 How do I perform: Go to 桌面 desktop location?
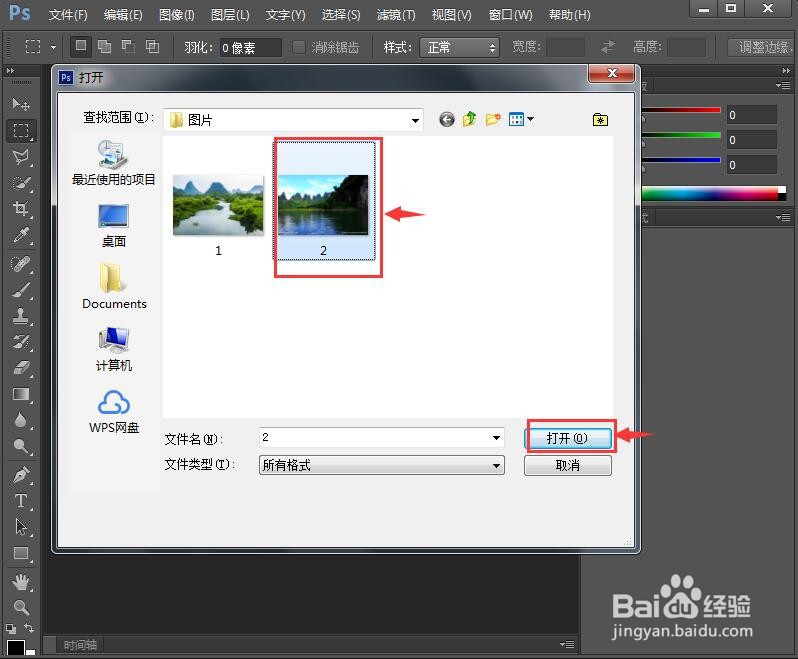point(113,226)
